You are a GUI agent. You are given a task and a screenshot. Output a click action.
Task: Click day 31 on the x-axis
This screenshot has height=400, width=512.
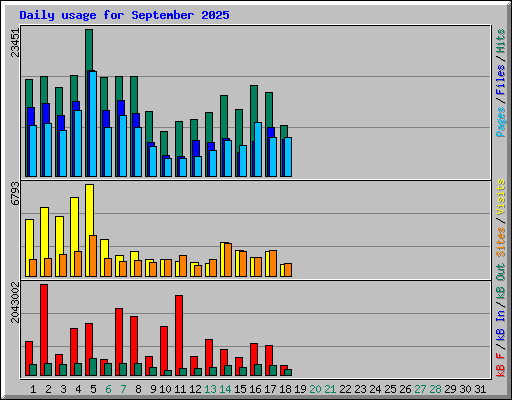tap(480, 389)
